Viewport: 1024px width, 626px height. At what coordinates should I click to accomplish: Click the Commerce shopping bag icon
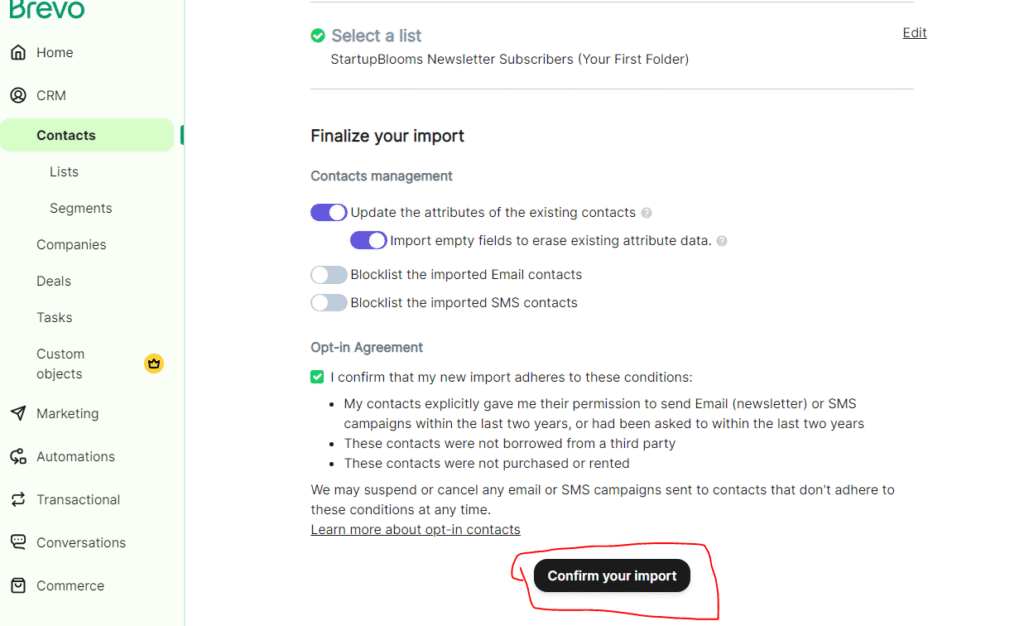pyautogui.click(x=18, y=586)
